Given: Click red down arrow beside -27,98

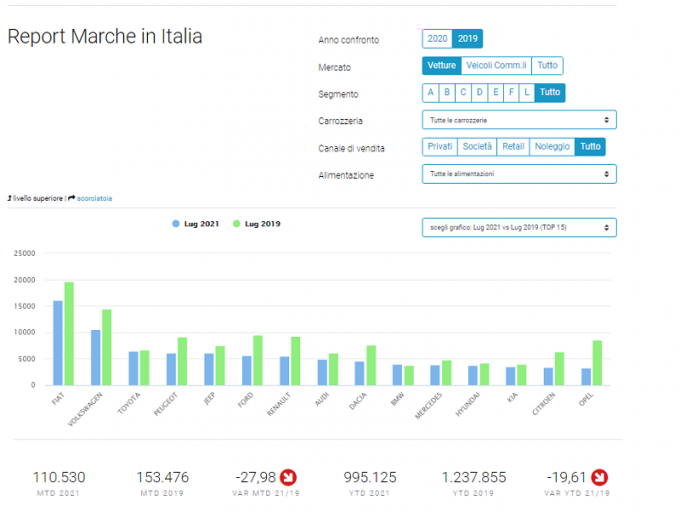Looking at the screenshot, I should (x=288, y=477).
